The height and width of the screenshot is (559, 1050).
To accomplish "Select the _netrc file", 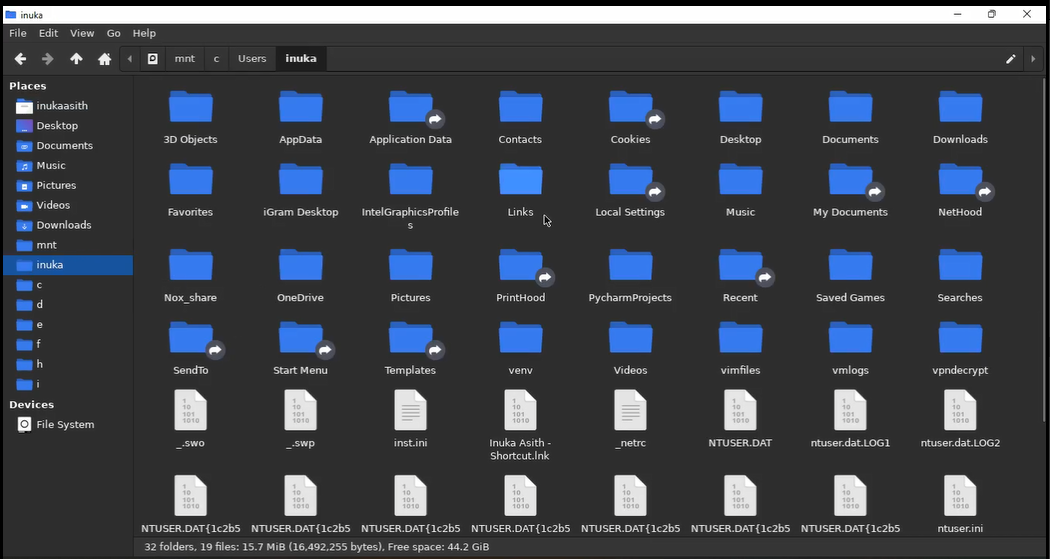I will [630, 420].
